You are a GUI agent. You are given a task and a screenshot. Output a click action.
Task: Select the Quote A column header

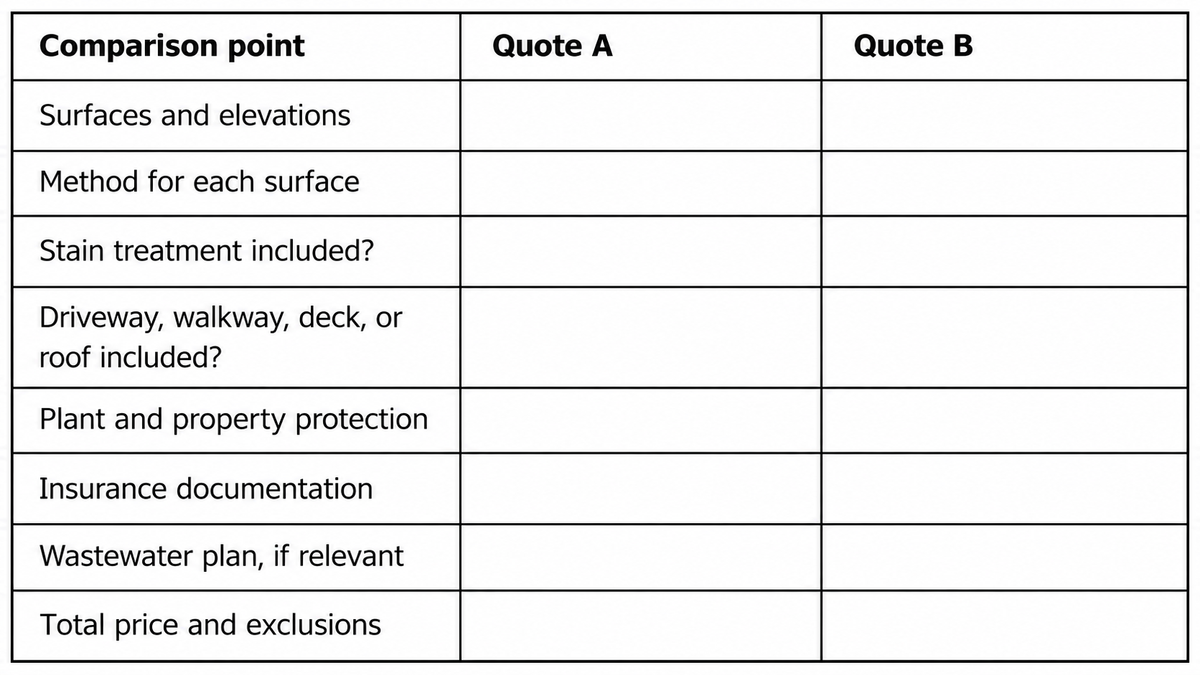point(553,46)
